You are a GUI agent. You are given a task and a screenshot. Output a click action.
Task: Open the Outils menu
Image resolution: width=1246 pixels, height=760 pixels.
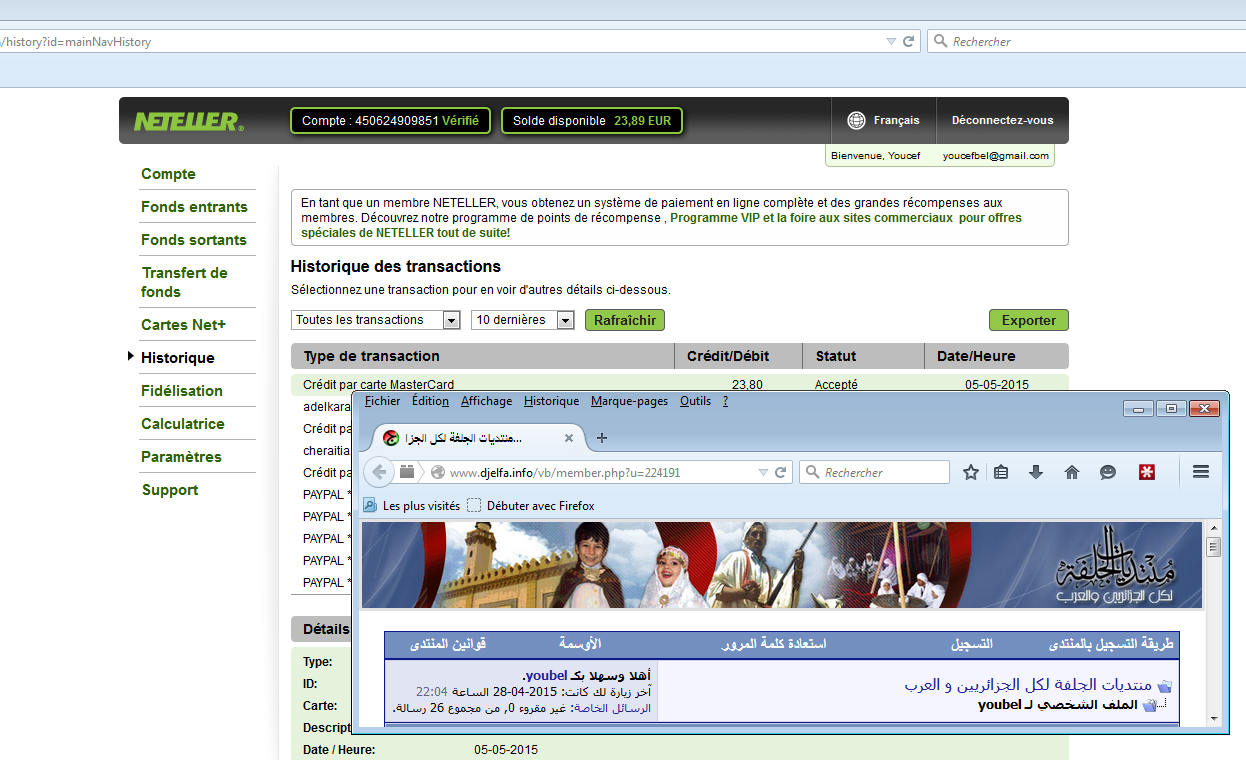click(x=695, y=401)
